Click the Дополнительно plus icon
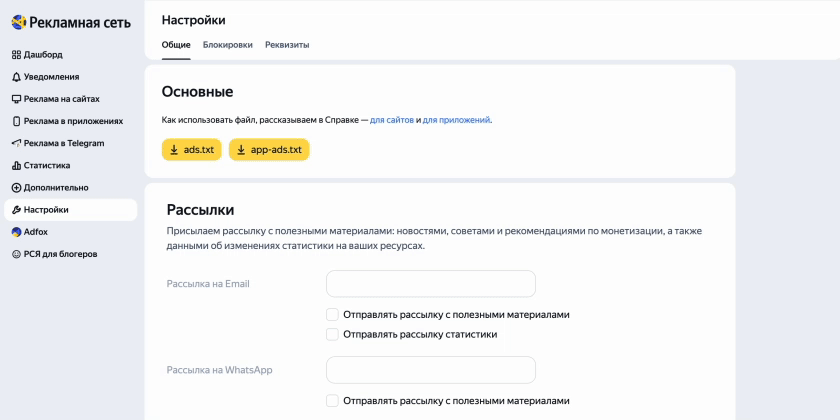 (16, 188)
